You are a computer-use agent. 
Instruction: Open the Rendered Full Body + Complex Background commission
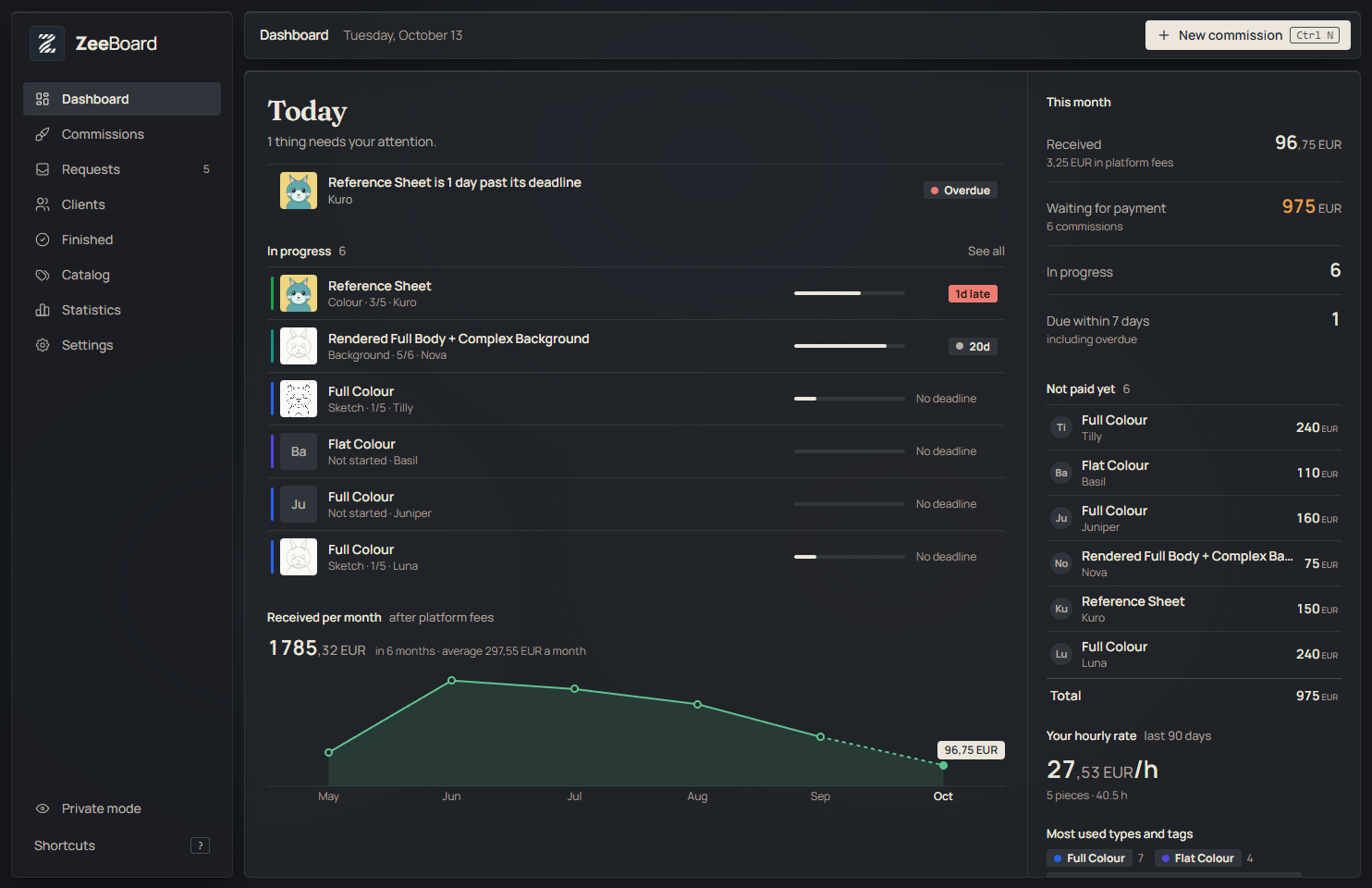click(x=636, y=346)
